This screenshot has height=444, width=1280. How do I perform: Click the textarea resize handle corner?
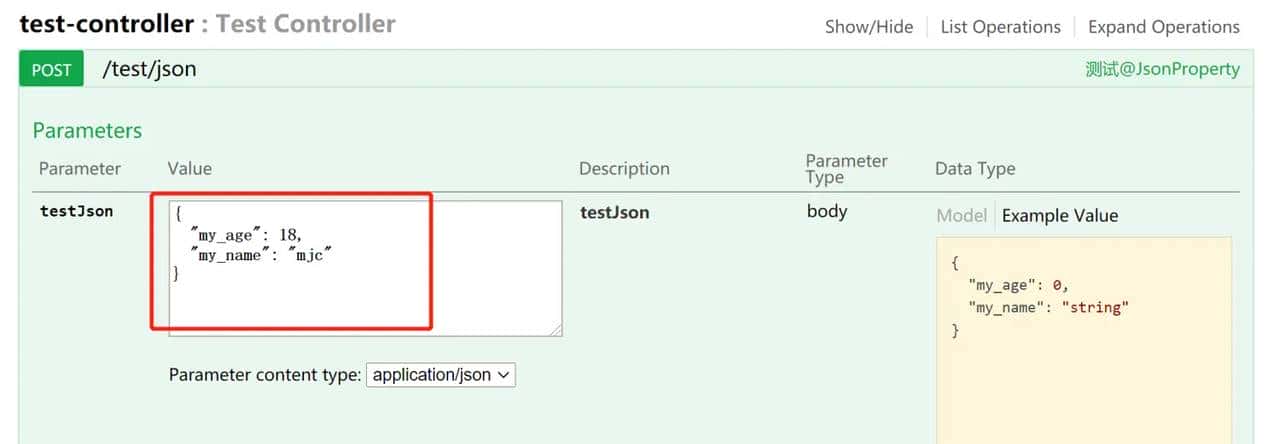(556, 330)
